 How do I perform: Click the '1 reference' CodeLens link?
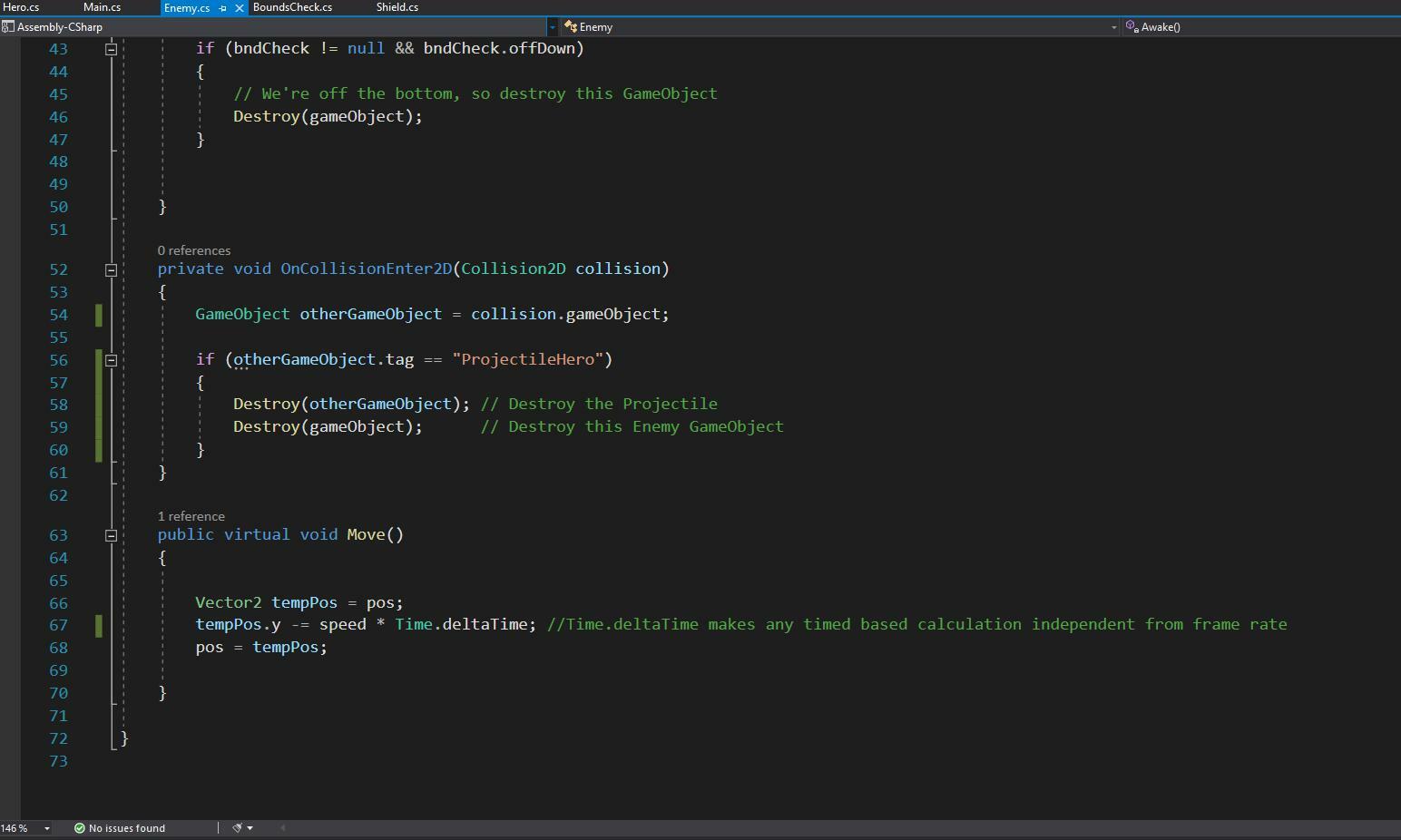(191, 516)
